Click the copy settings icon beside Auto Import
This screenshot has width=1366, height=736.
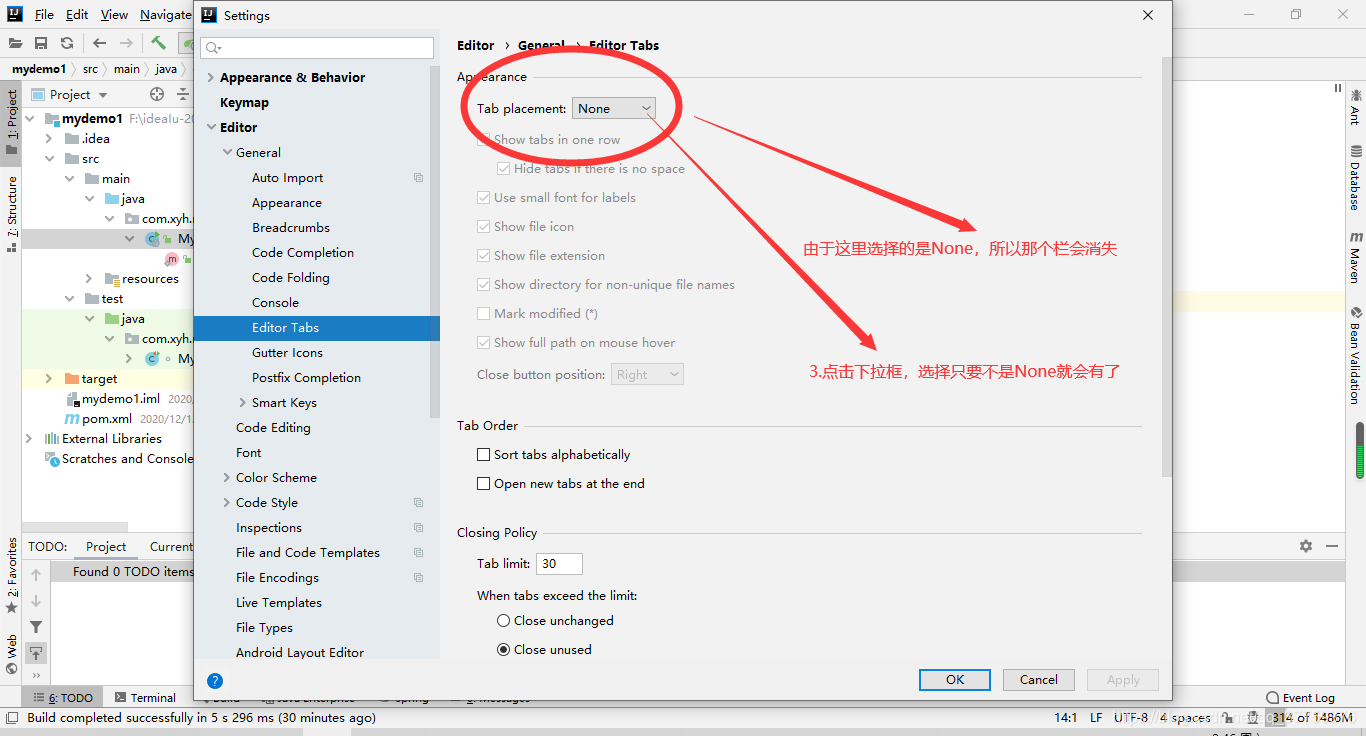(x=418, y=178)
